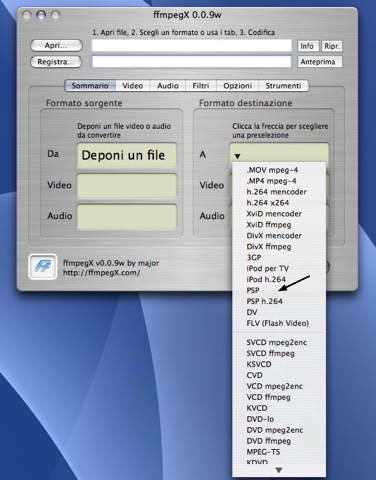The image size is (376, 480).
Task: Click the http://ffmpegX.com/ link text
Action: [102, 273]
